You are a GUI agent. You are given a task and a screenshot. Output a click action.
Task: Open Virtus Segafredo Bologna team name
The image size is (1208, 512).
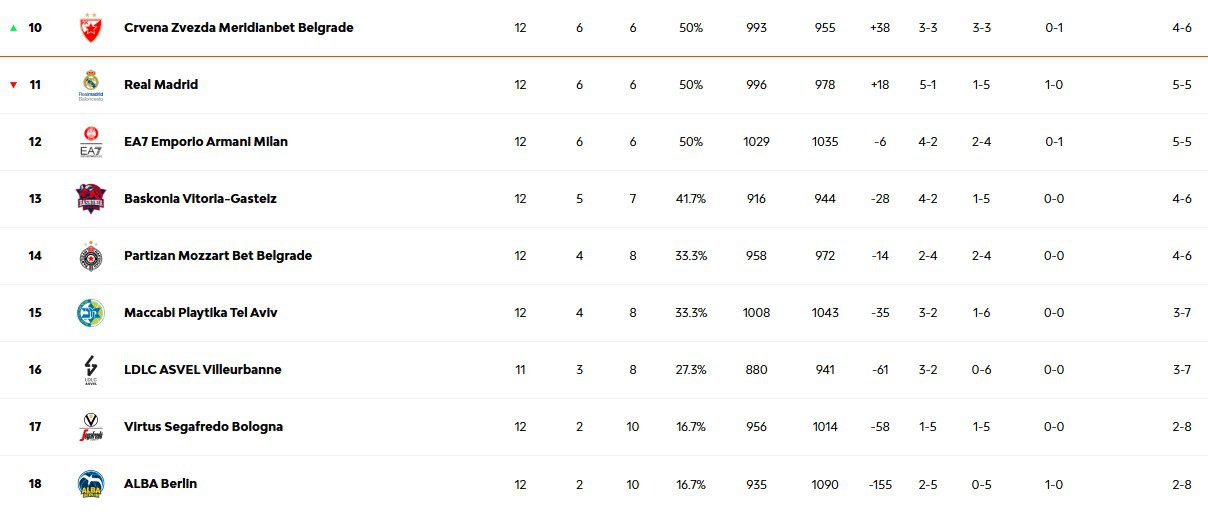(x=203, y=427)
